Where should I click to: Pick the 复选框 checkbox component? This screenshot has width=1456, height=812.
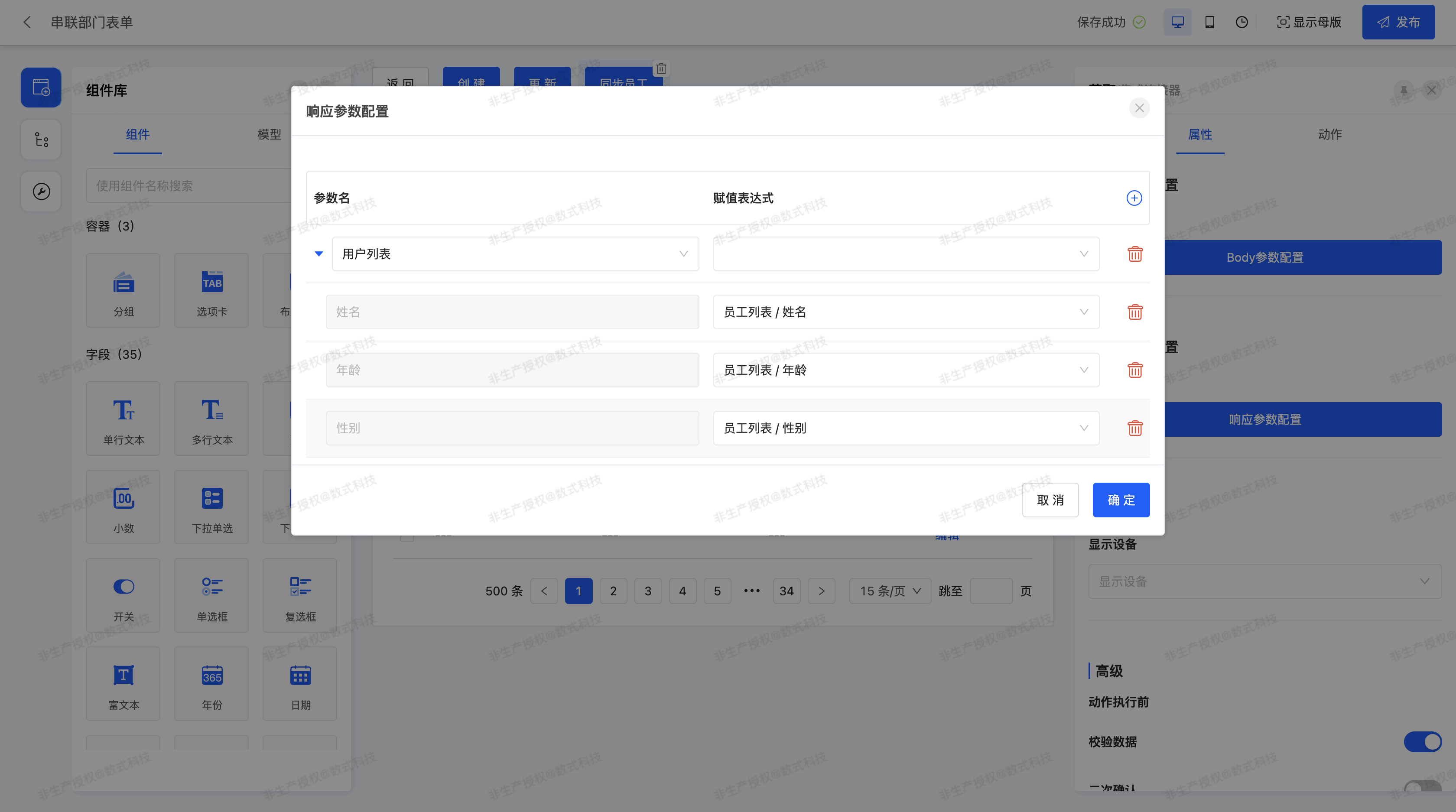tap(300, 596)
